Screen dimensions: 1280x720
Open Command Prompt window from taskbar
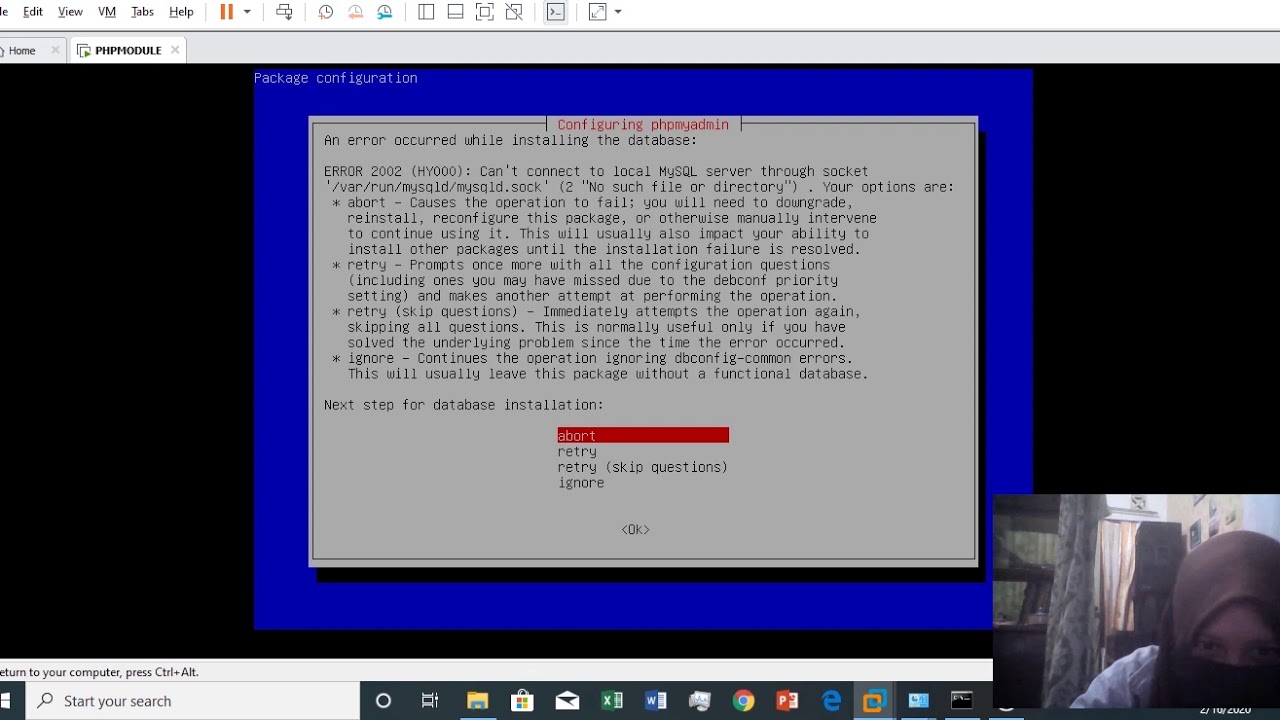pos(962,701)
